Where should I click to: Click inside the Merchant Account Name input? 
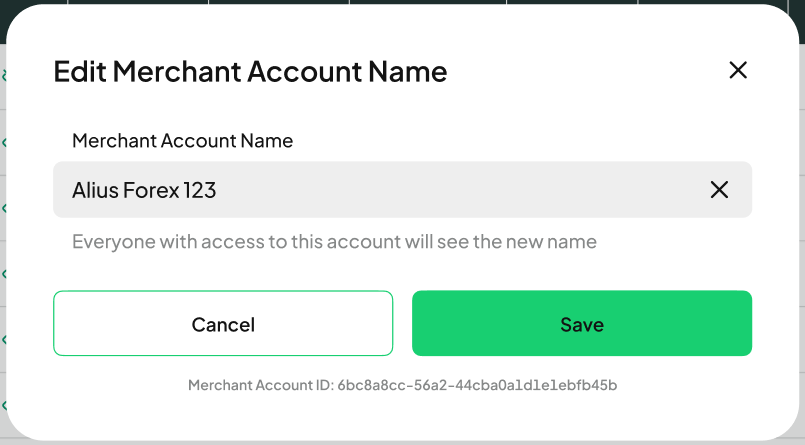pos(402,189)
